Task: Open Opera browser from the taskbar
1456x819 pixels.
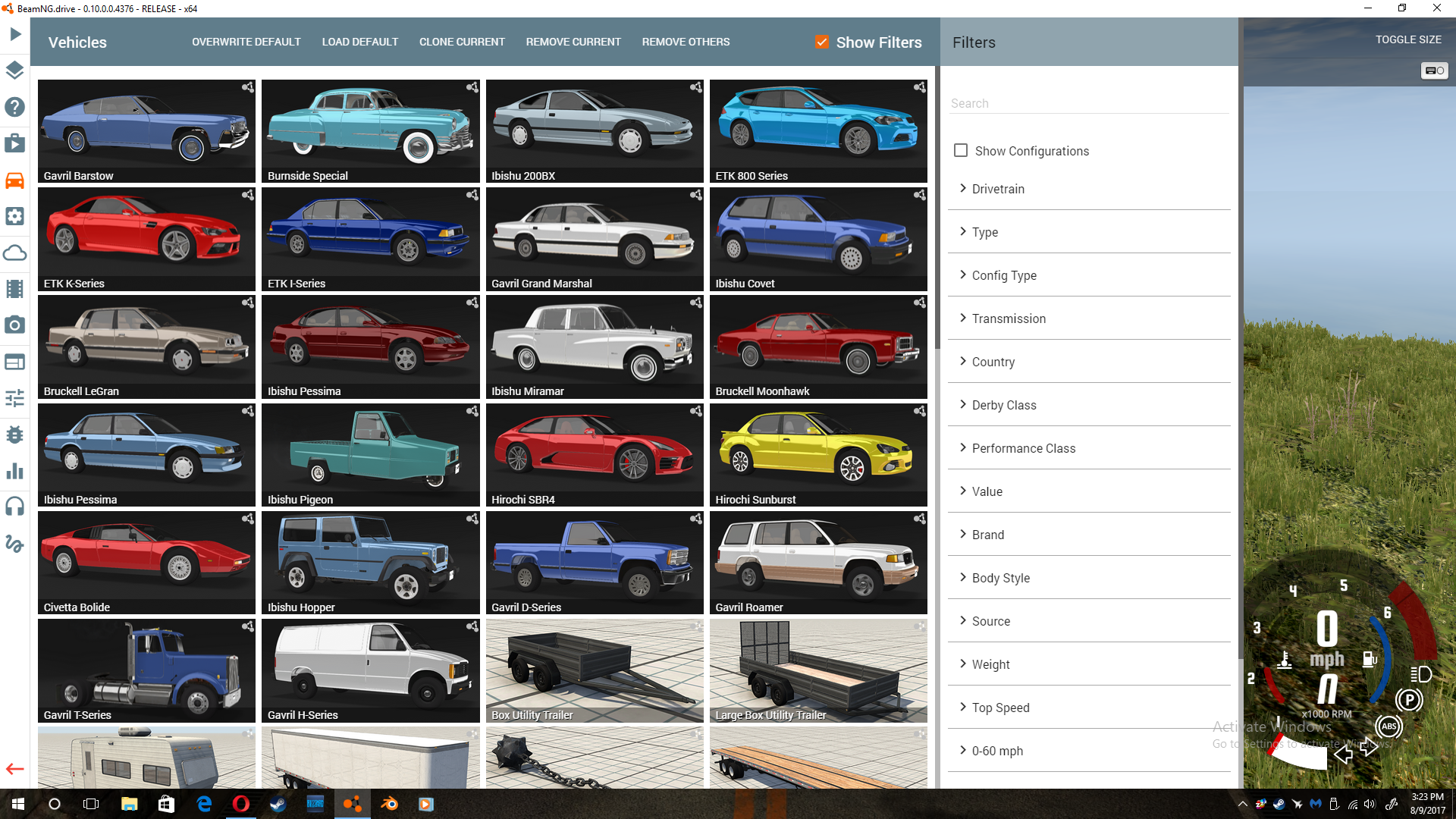Action: point(240,804)
